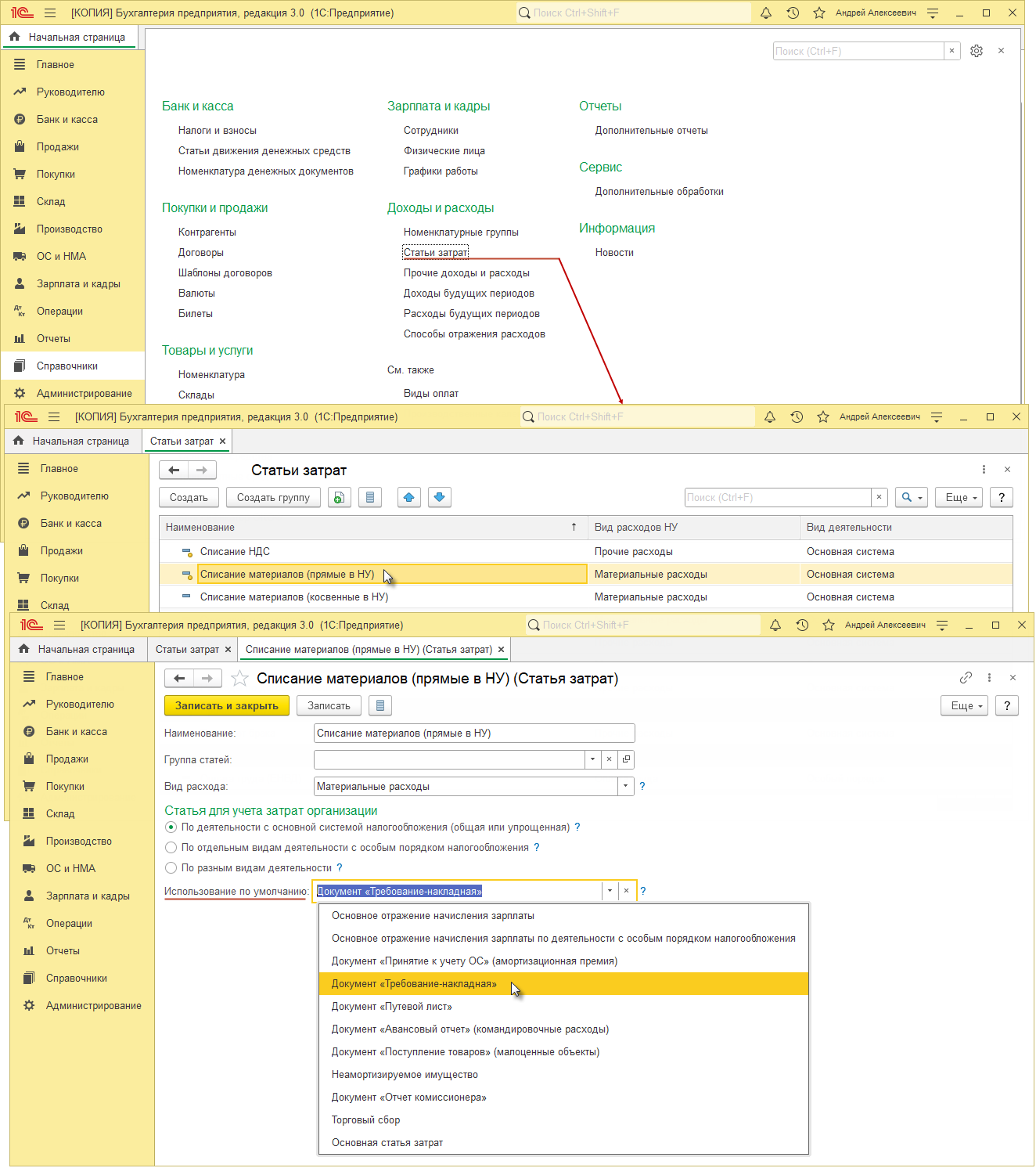
Task: Open search options dropdown in Статьи затрат
Action: [x=912, y=497]
